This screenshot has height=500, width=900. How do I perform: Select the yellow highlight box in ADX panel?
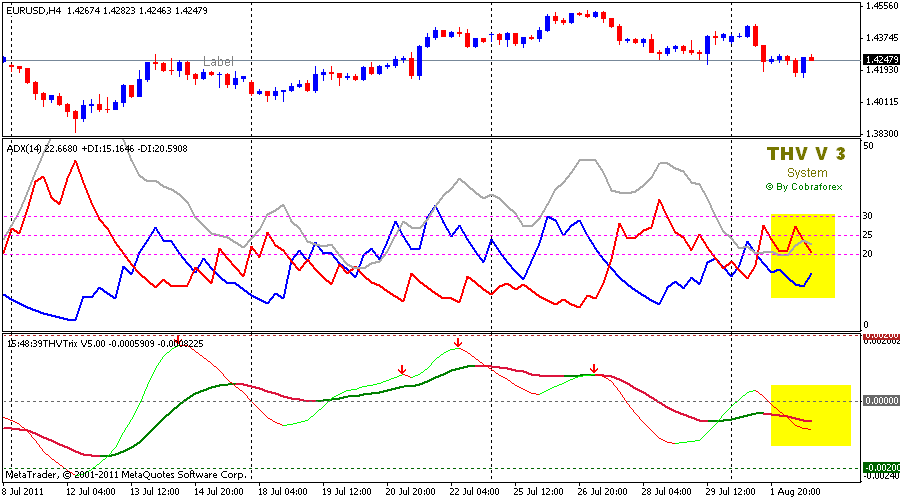802,256
